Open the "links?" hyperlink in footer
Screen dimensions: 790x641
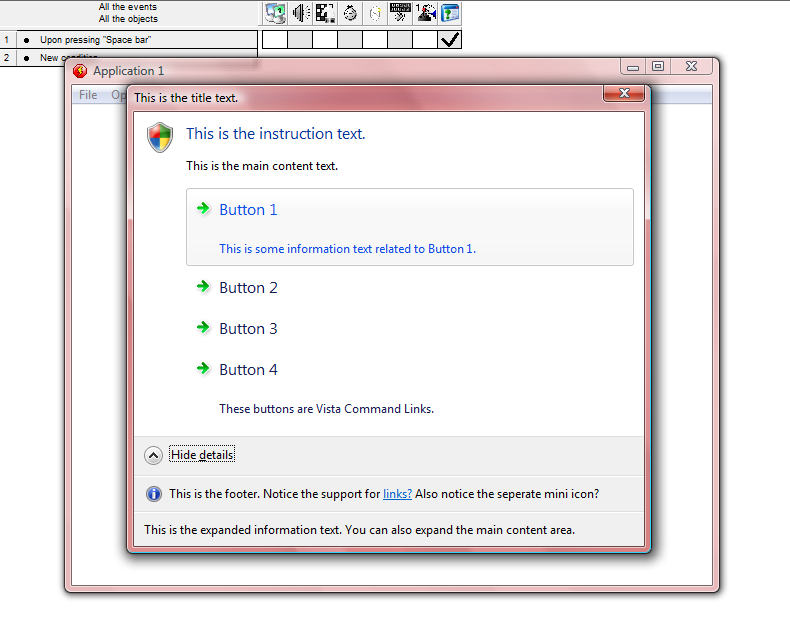(397, 494)
